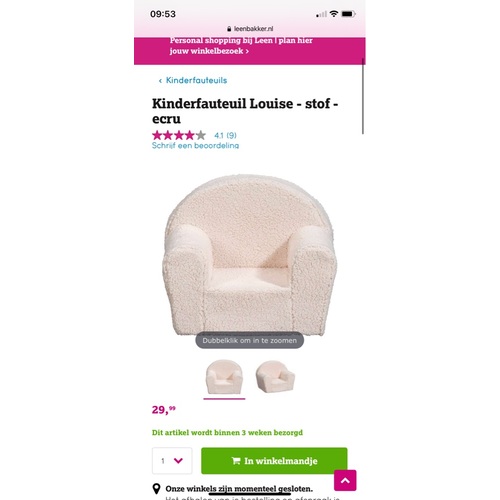Screen dimensions: 500x500
Task: Click the main armchair product image
Action: click(249, 255)
